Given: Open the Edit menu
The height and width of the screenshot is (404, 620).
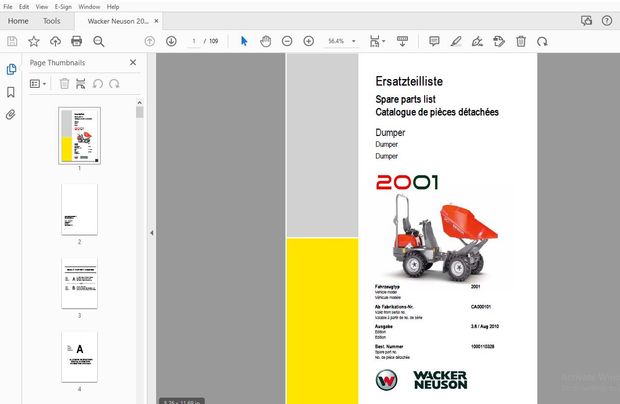Looking at the screenshot, I should (24, 7).
